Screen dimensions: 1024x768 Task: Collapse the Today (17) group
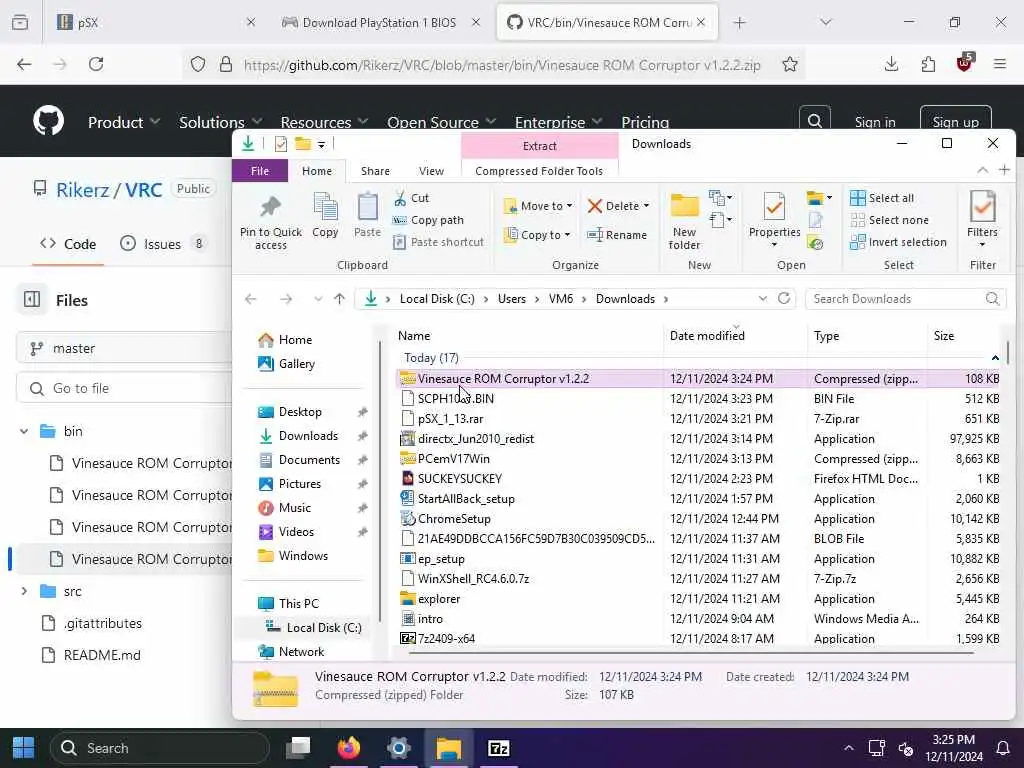[995, 358]
